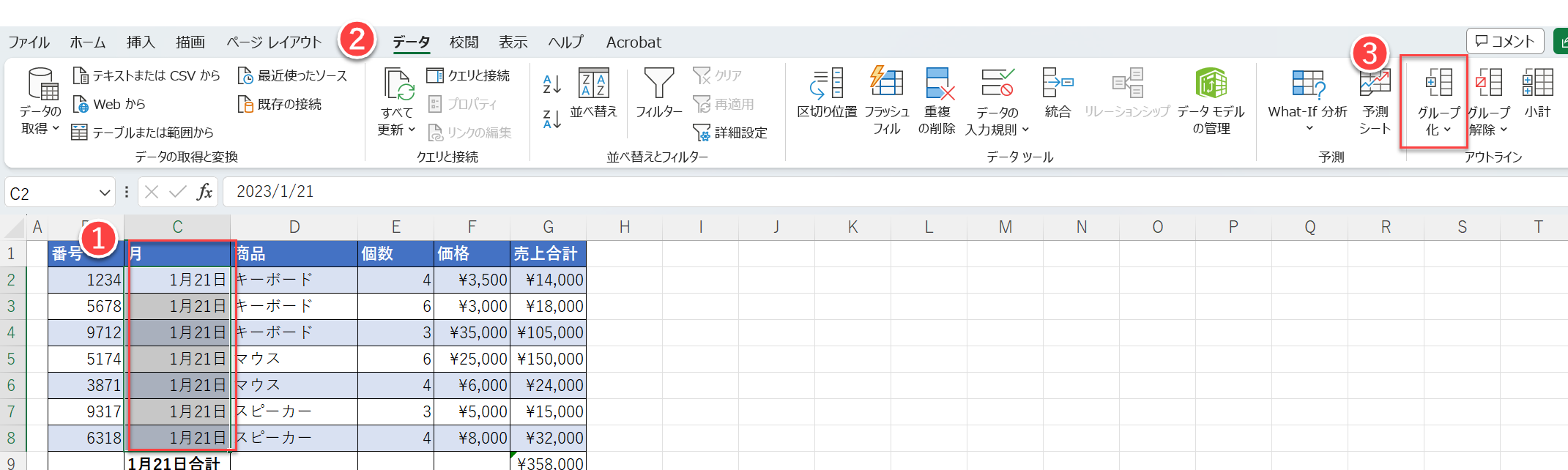1568x470 pixels.
Task: Click formula bar showing 2023/1/21
Action: [893, 192]
